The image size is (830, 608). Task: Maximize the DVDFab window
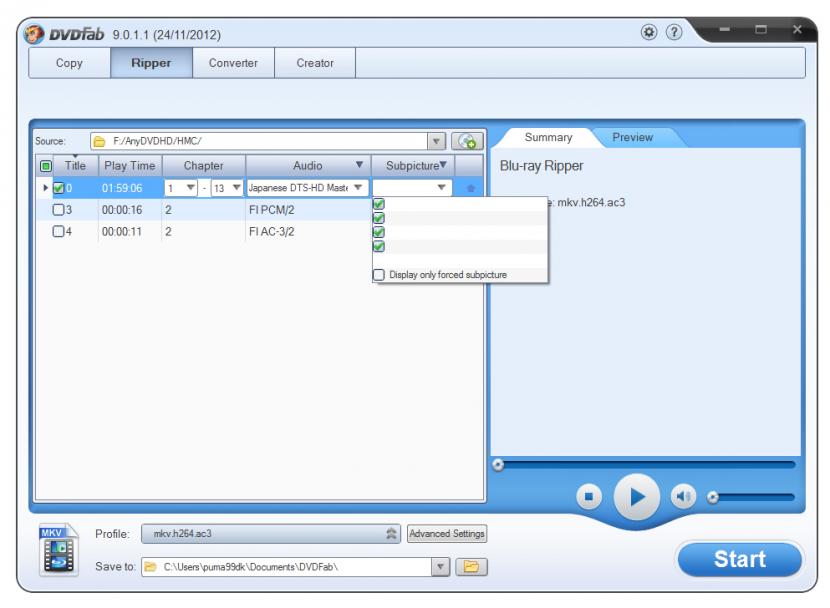pyautogui.click(x=761, y=30)
